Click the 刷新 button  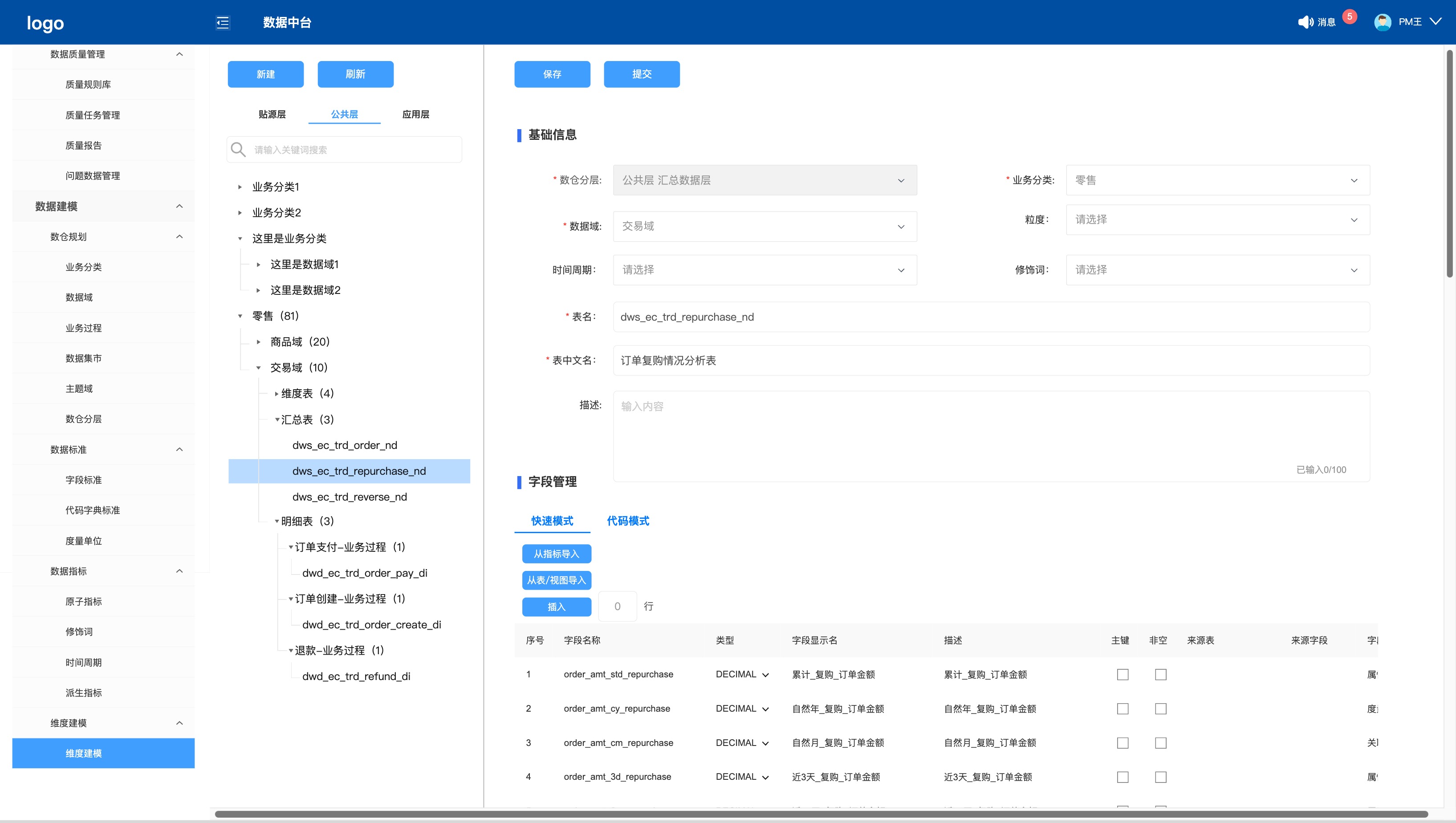(x=355, y=74)
